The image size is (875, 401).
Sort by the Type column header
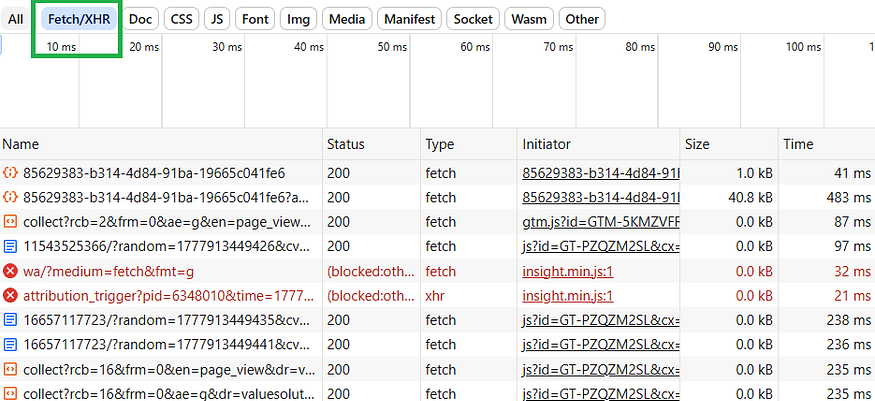point(469,144)
